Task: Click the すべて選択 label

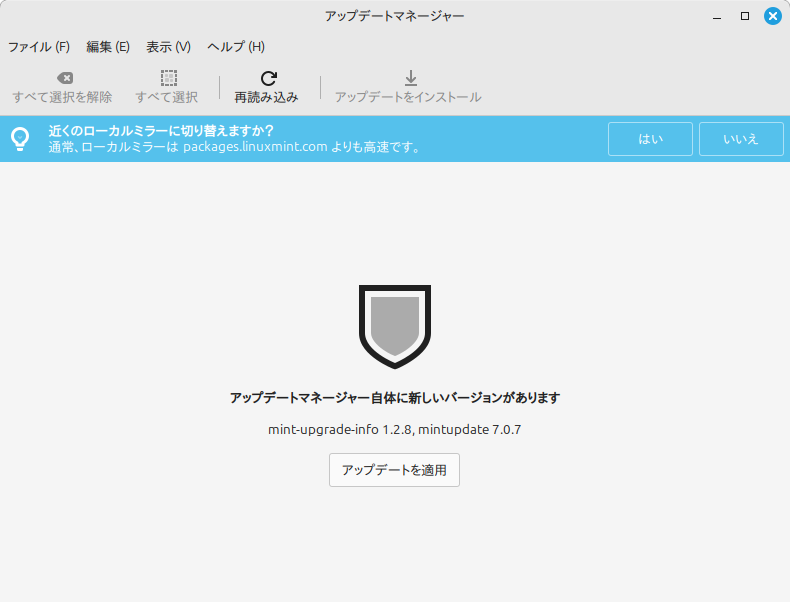Action: tap(167, 97)
